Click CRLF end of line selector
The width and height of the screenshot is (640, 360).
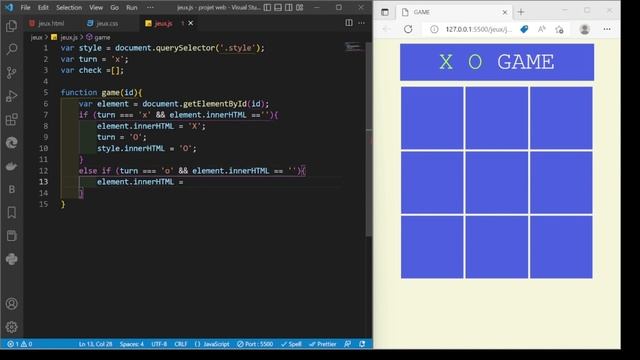tap(180, 344)
